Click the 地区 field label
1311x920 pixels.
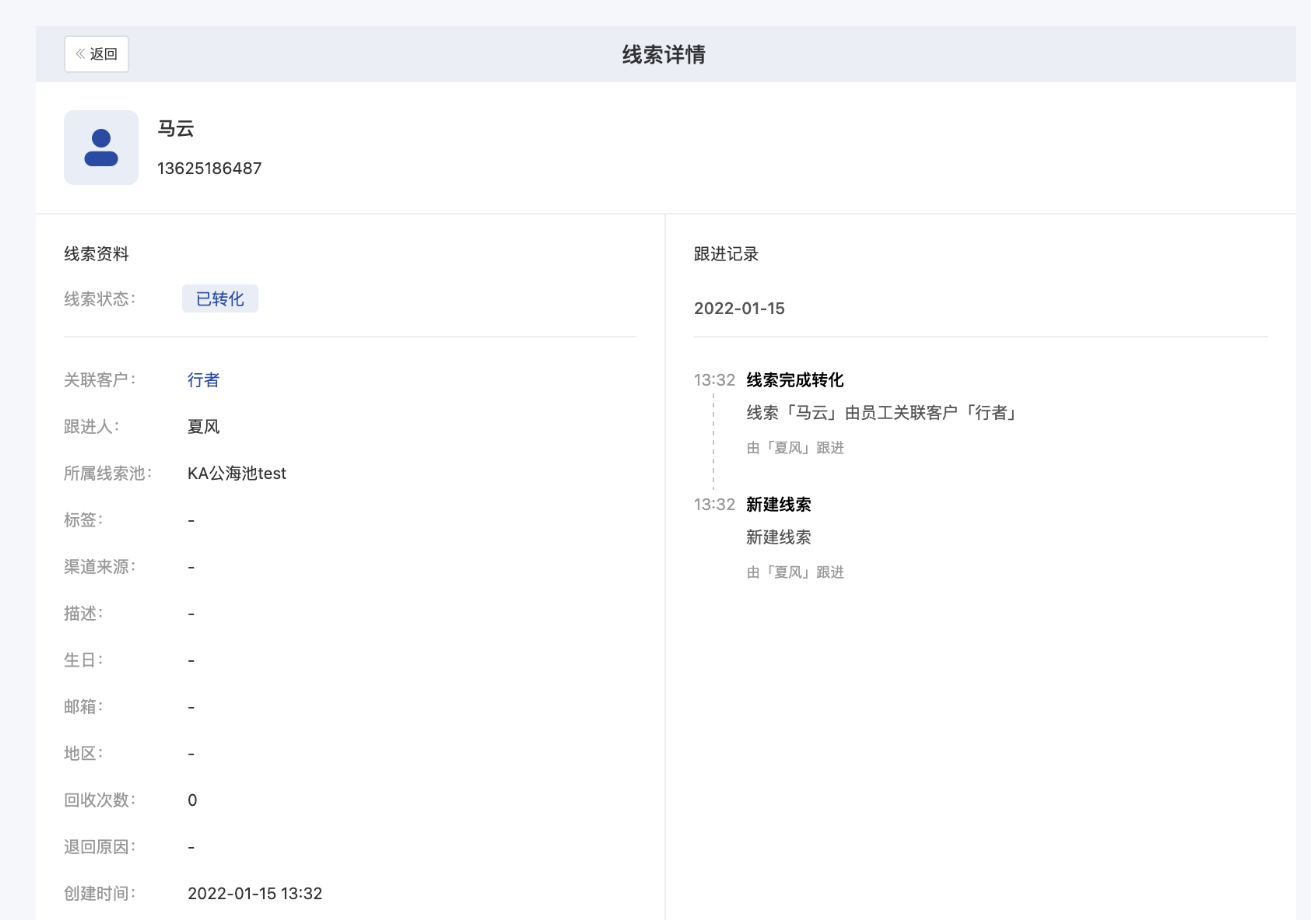(84, 754)
